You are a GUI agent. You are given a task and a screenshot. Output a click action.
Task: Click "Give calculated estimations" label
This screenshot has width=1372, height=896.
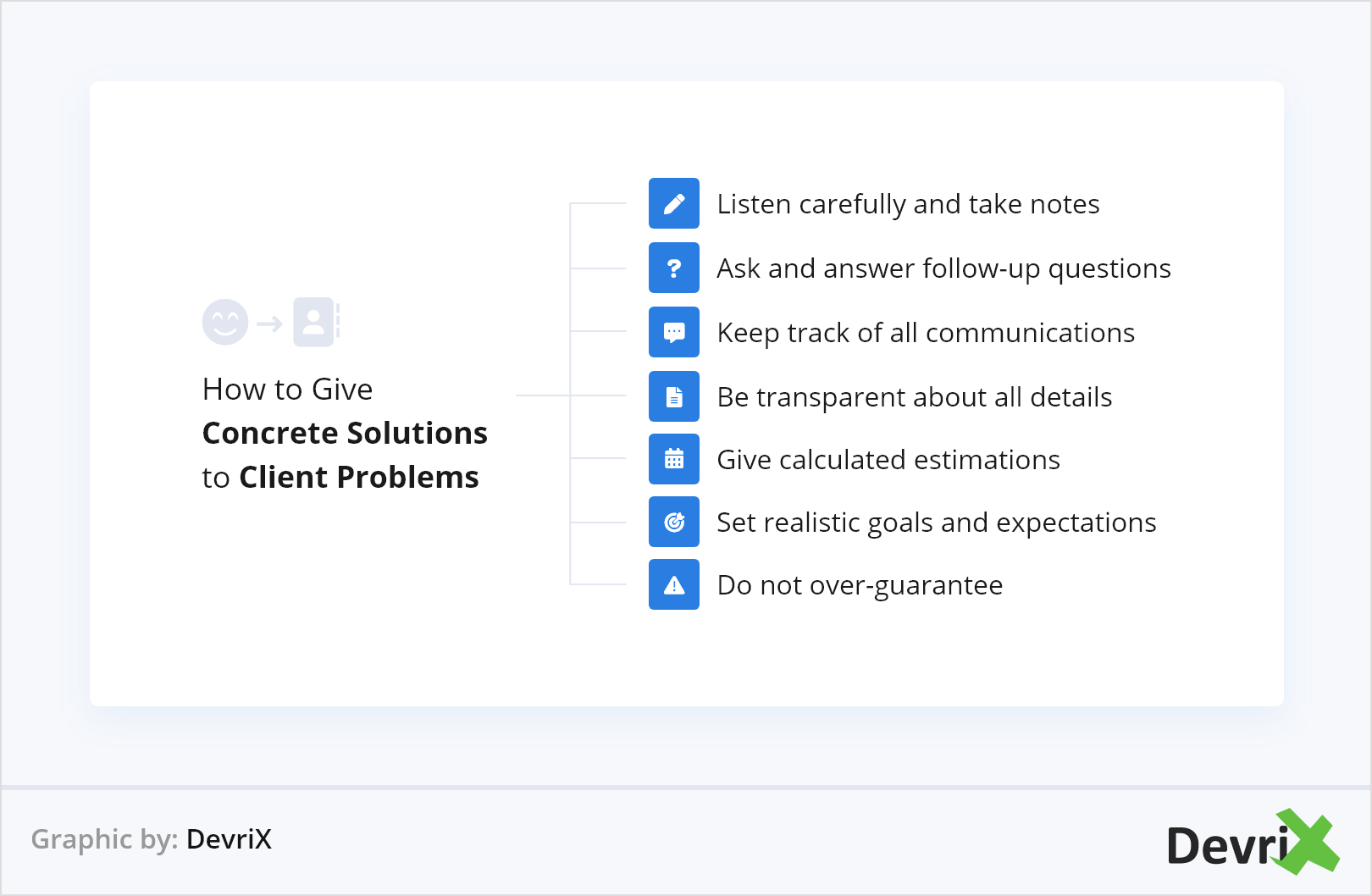pos(888,460)
